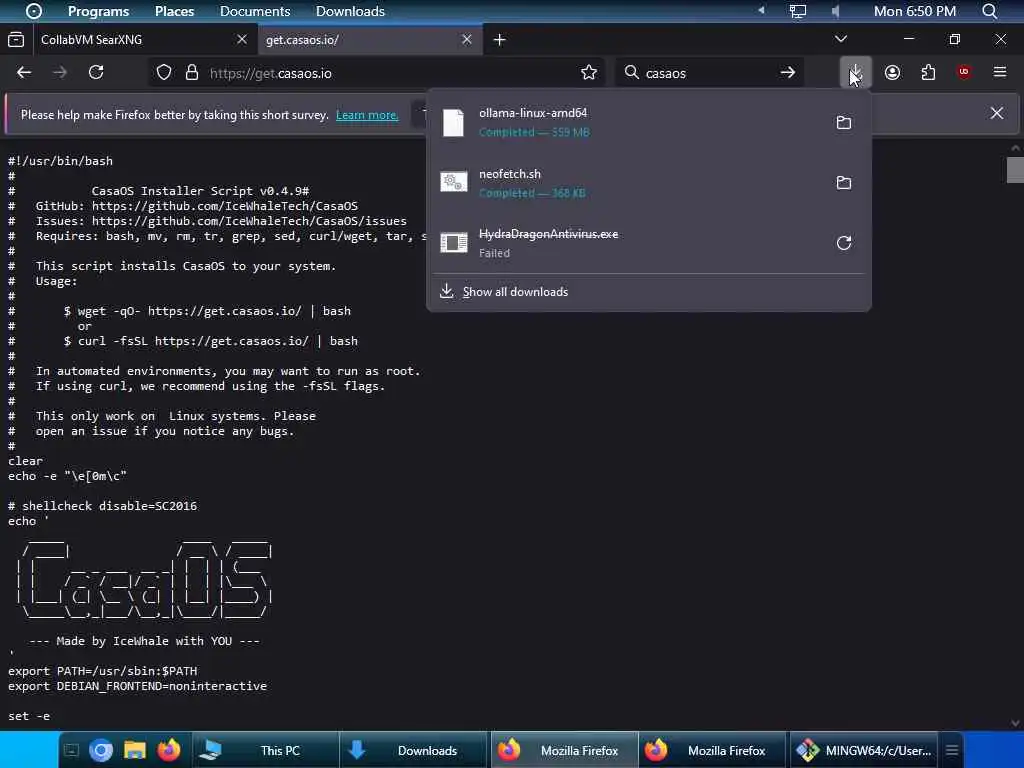Click the site security padlock icon
This screenshot has width=1024, height=768.
point(191,72)
